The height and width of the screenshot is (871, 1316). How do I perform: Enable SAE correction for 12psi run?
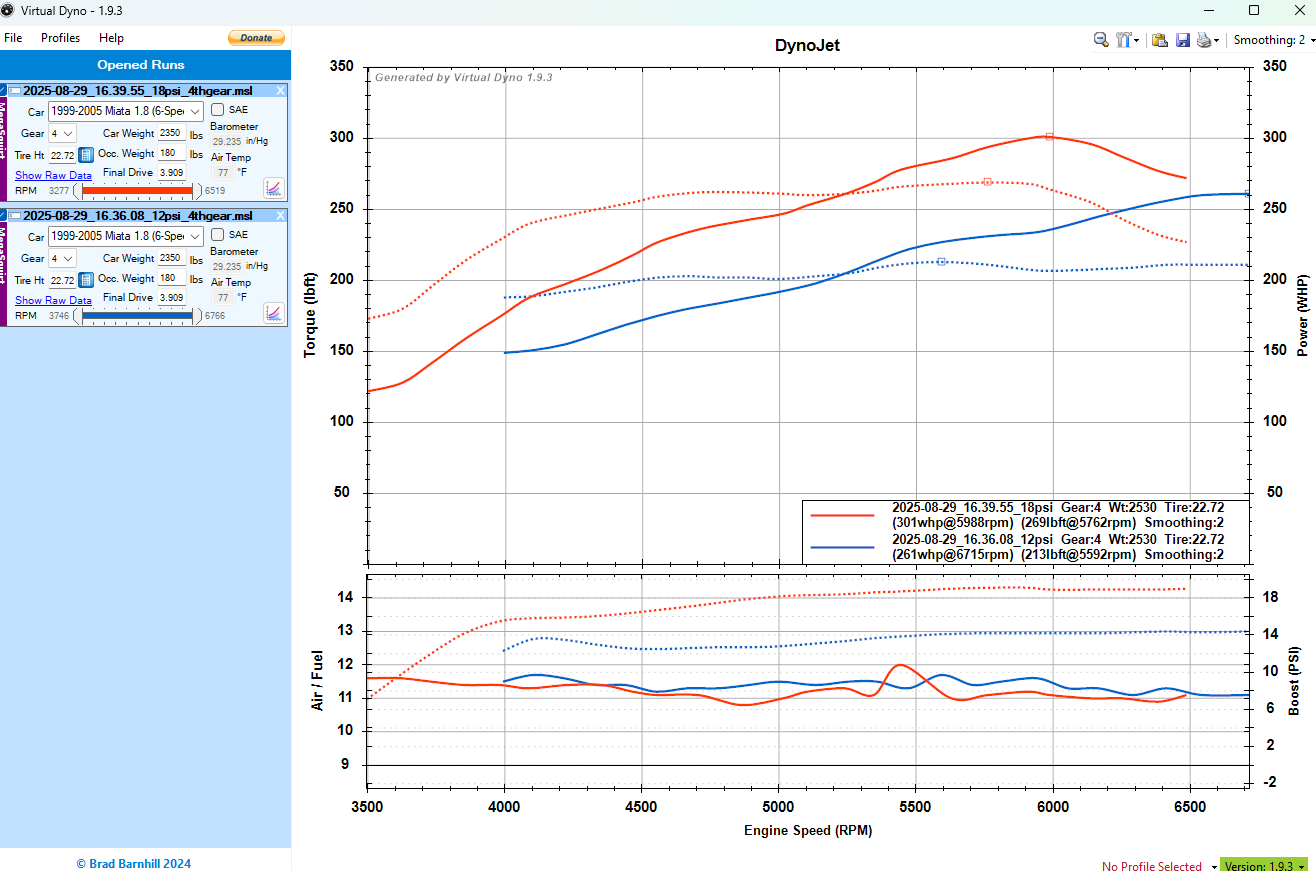tap(218, 235)
